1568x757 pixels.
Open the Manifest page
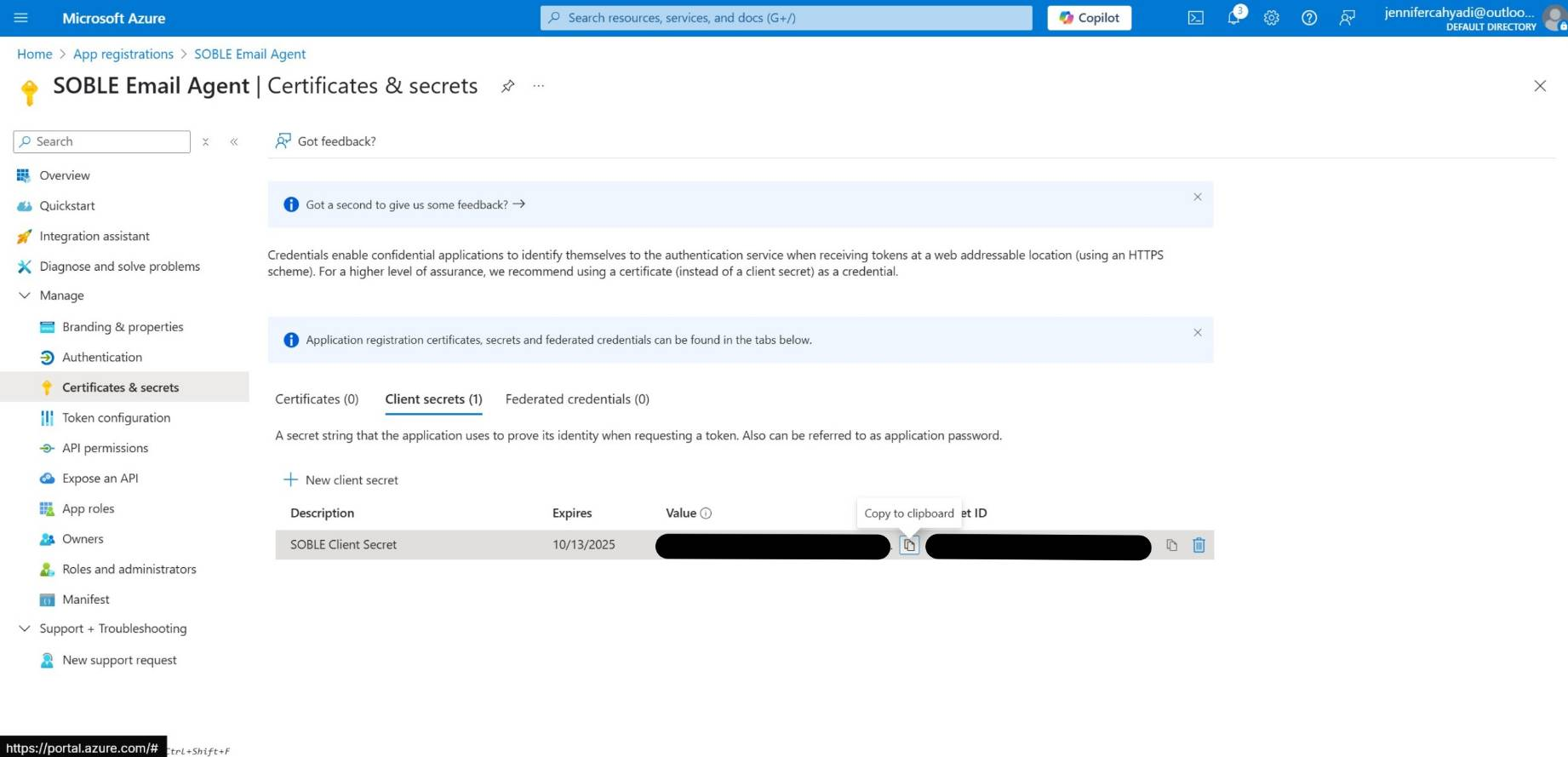[85, 599]
